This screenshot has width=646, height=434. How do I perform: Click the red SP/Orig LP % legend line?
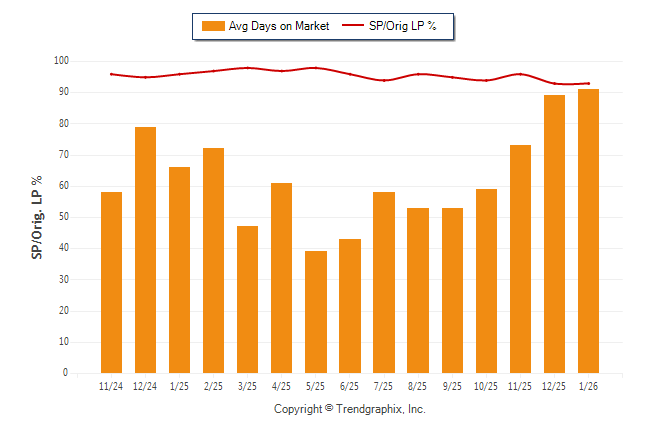(x=354, y=26)
